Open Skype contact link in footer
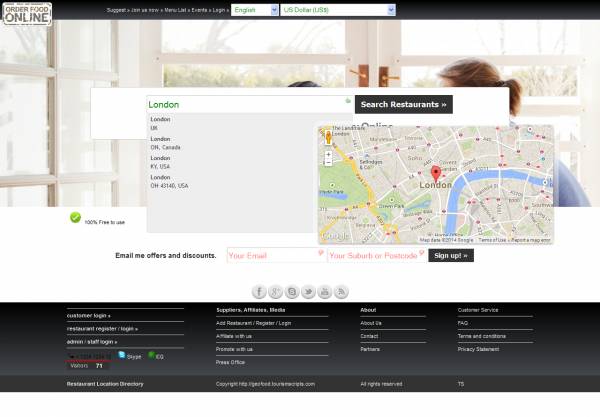600x417 pixels. pyautogui.click(x=129, y=355)
